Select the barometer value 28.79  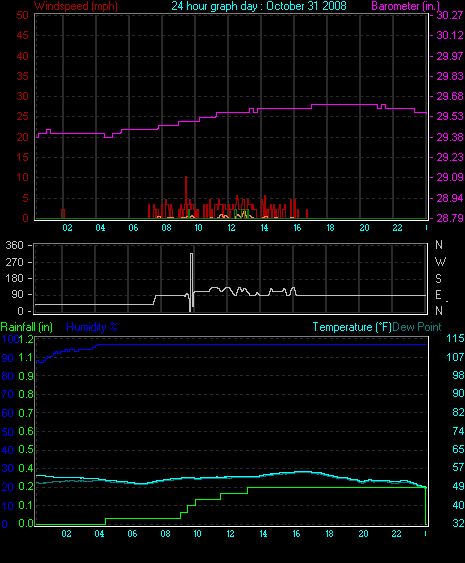(x=450, y=218)
